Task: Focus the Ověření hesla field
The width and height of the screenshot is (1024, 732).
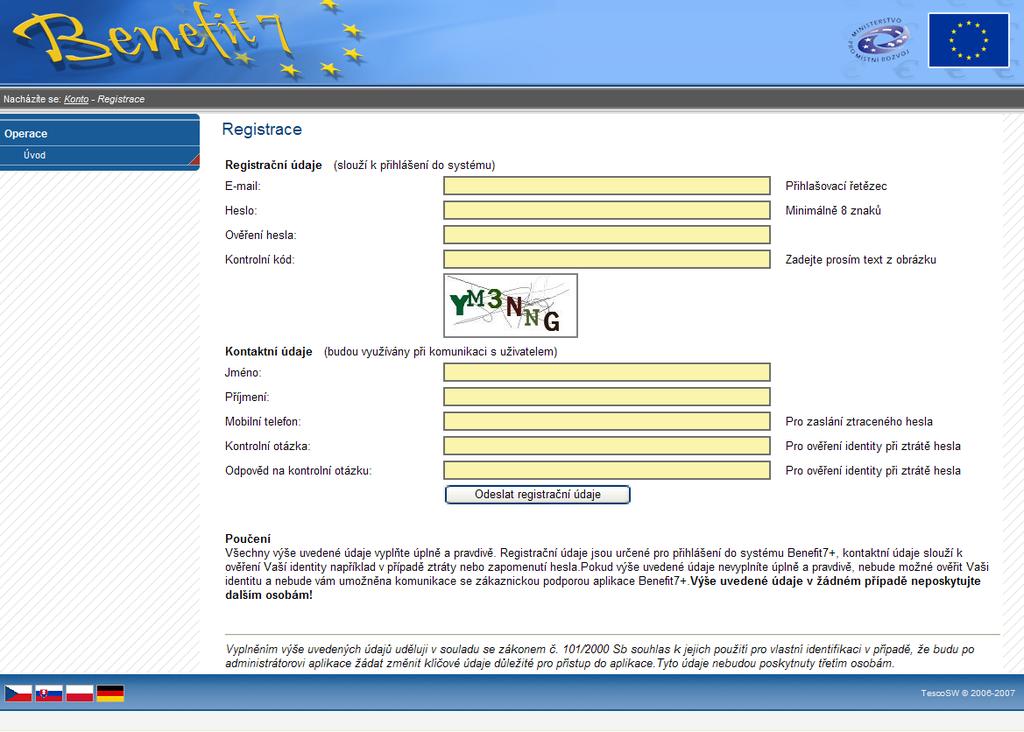Action: [607, 234]
